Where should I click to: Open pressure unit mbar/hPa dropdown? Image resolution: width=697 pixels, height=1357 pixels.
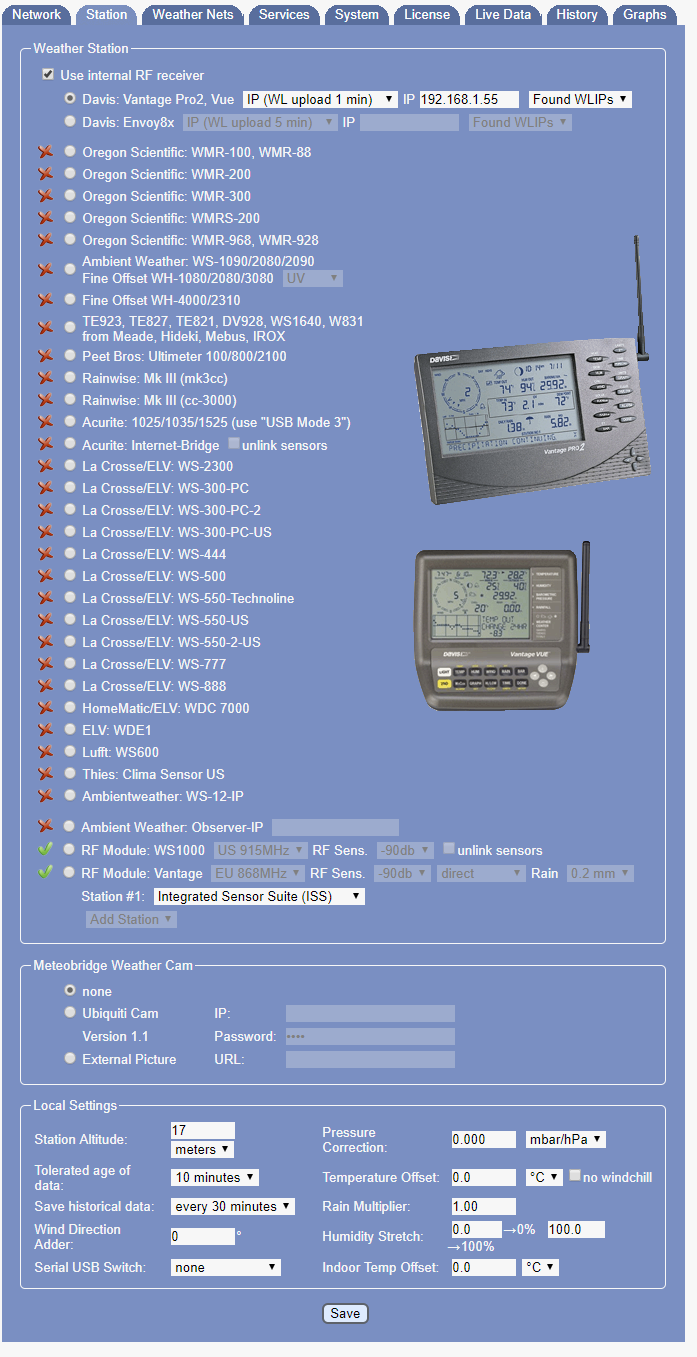(x=566, y=1139)
